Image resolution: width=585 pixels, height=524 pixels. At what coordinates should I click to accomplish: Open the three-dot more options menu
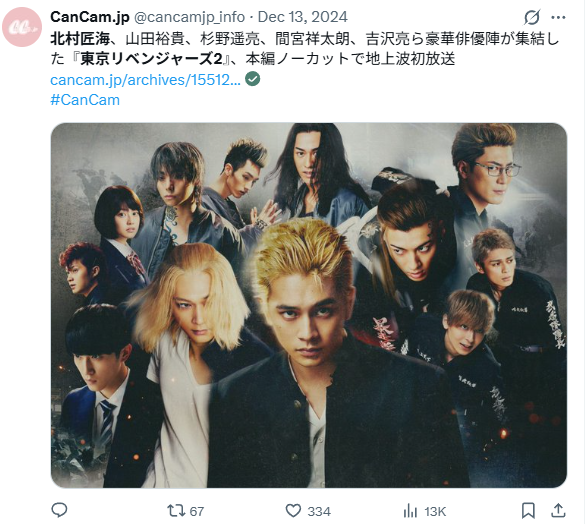[x=558, y=17]
